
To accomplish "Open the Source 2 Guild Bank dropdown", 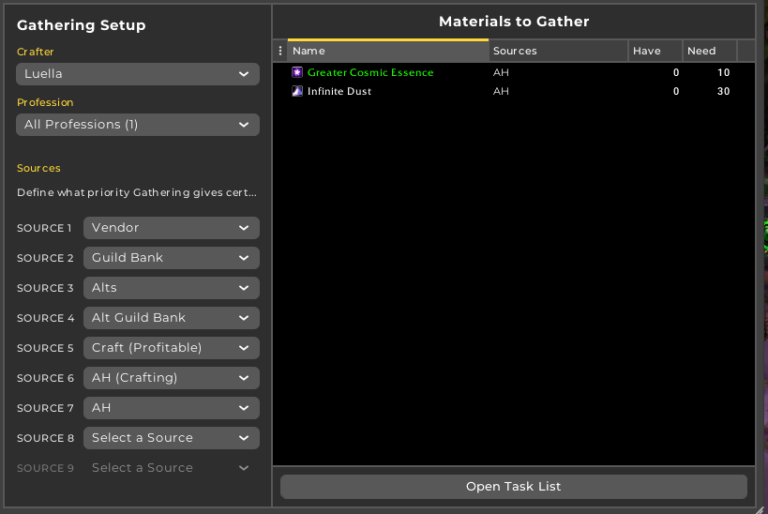I will [171, 258].
